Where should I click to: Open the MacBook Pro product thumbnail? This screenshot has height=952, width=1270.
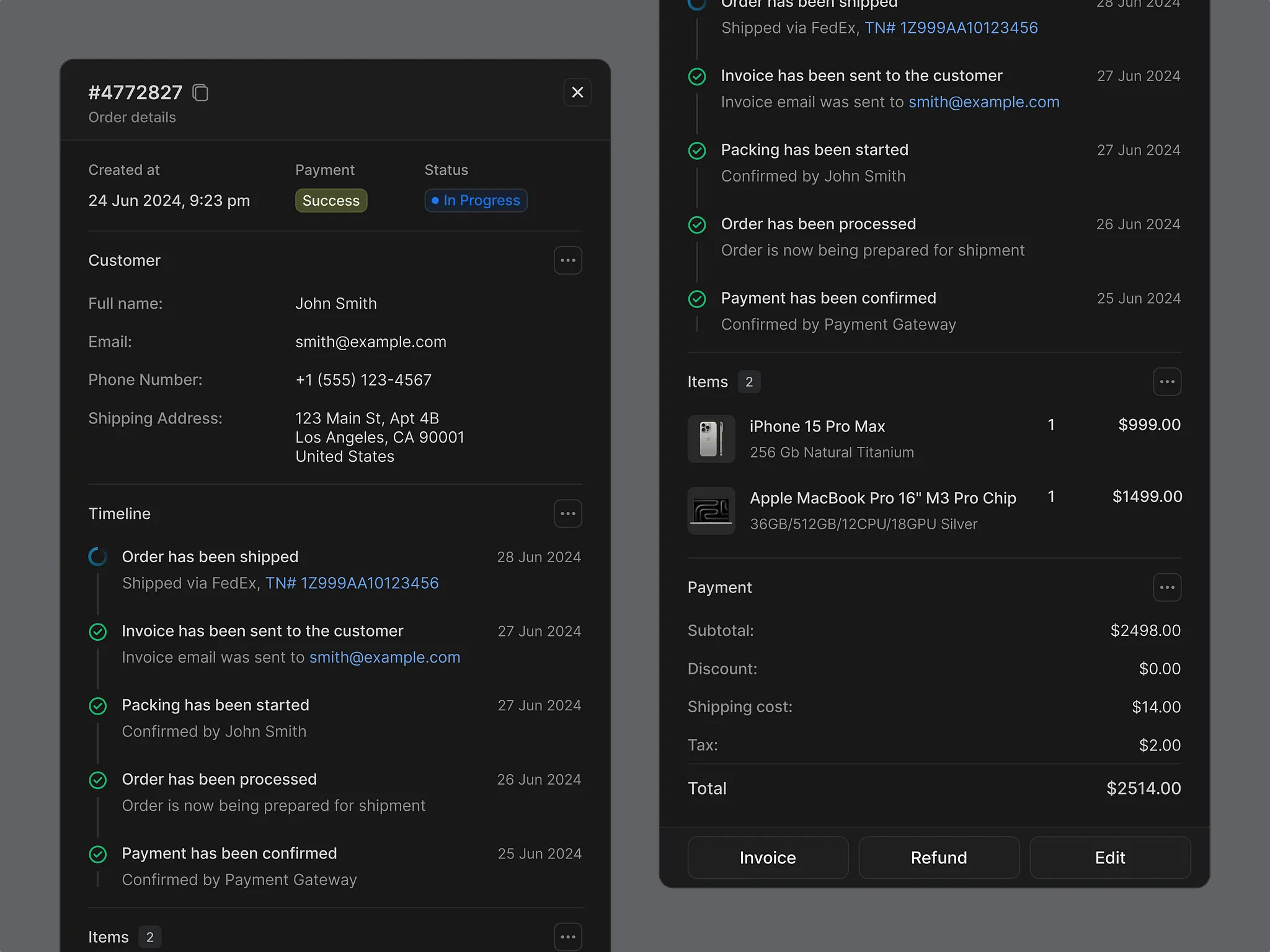coord(711,511)
